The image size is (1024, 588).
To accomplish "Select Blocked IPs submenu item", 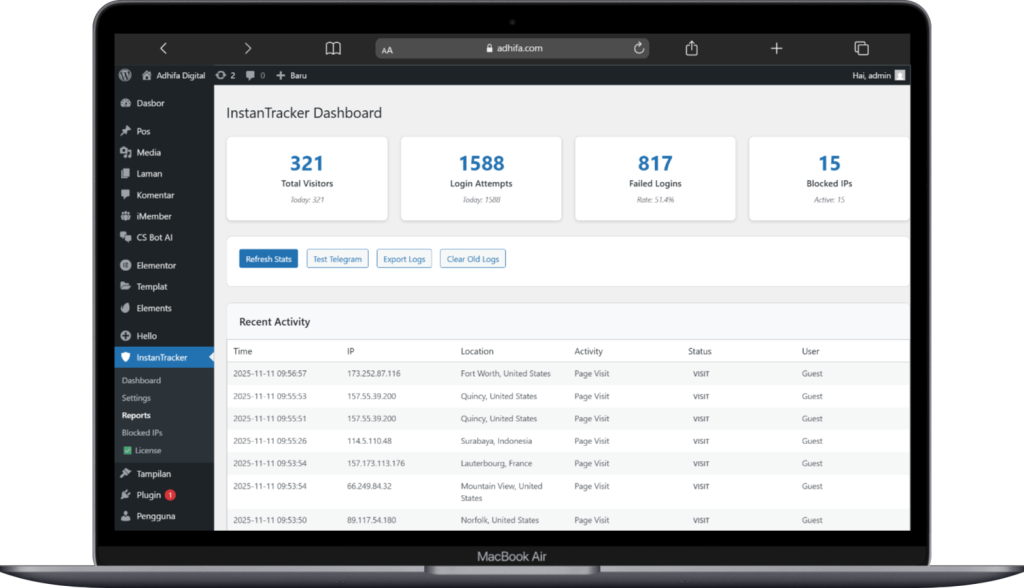I will pos(142,433).
